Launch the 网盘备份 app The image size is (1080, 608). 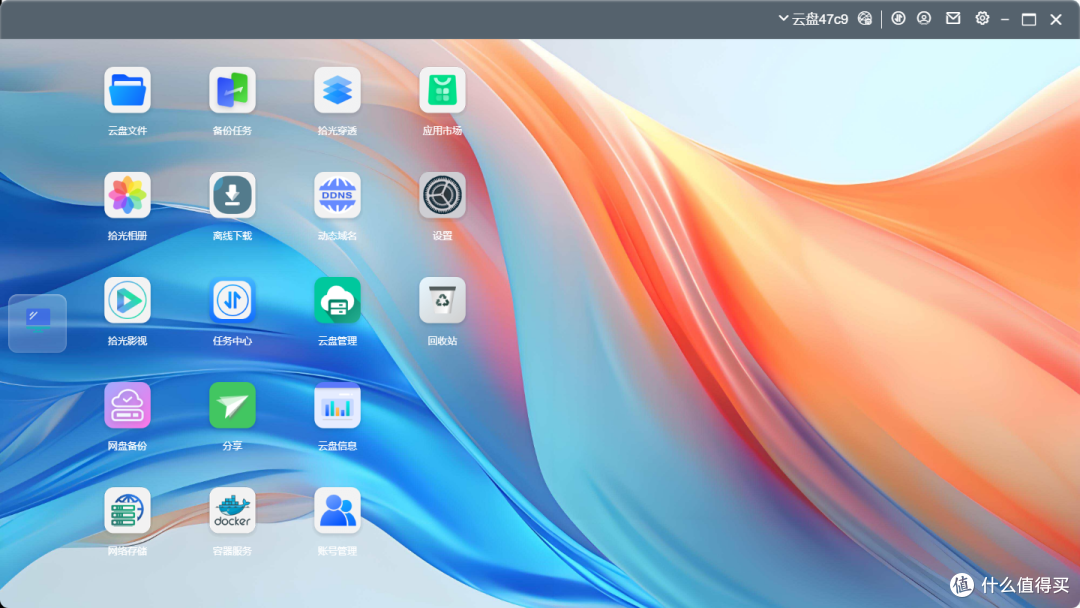[127, 406]
